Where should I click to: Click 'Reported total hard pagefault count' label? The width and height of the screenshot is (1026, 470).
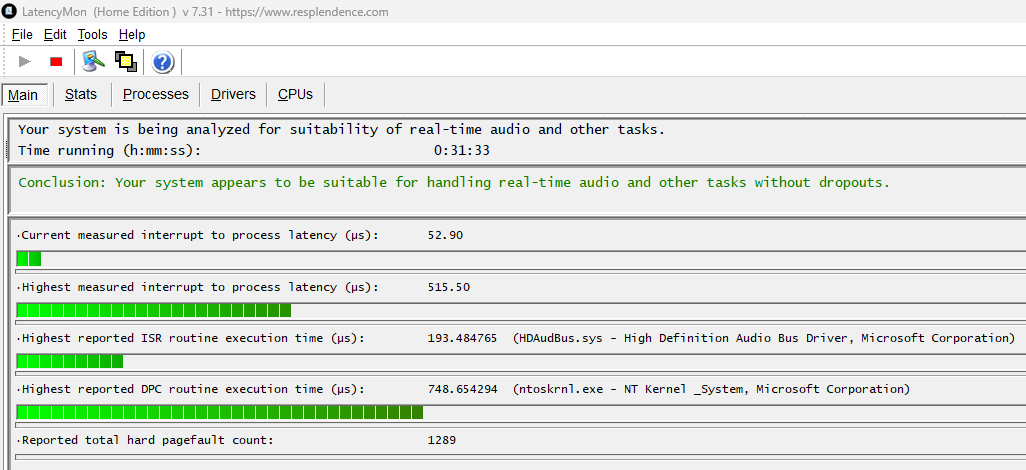145,440
